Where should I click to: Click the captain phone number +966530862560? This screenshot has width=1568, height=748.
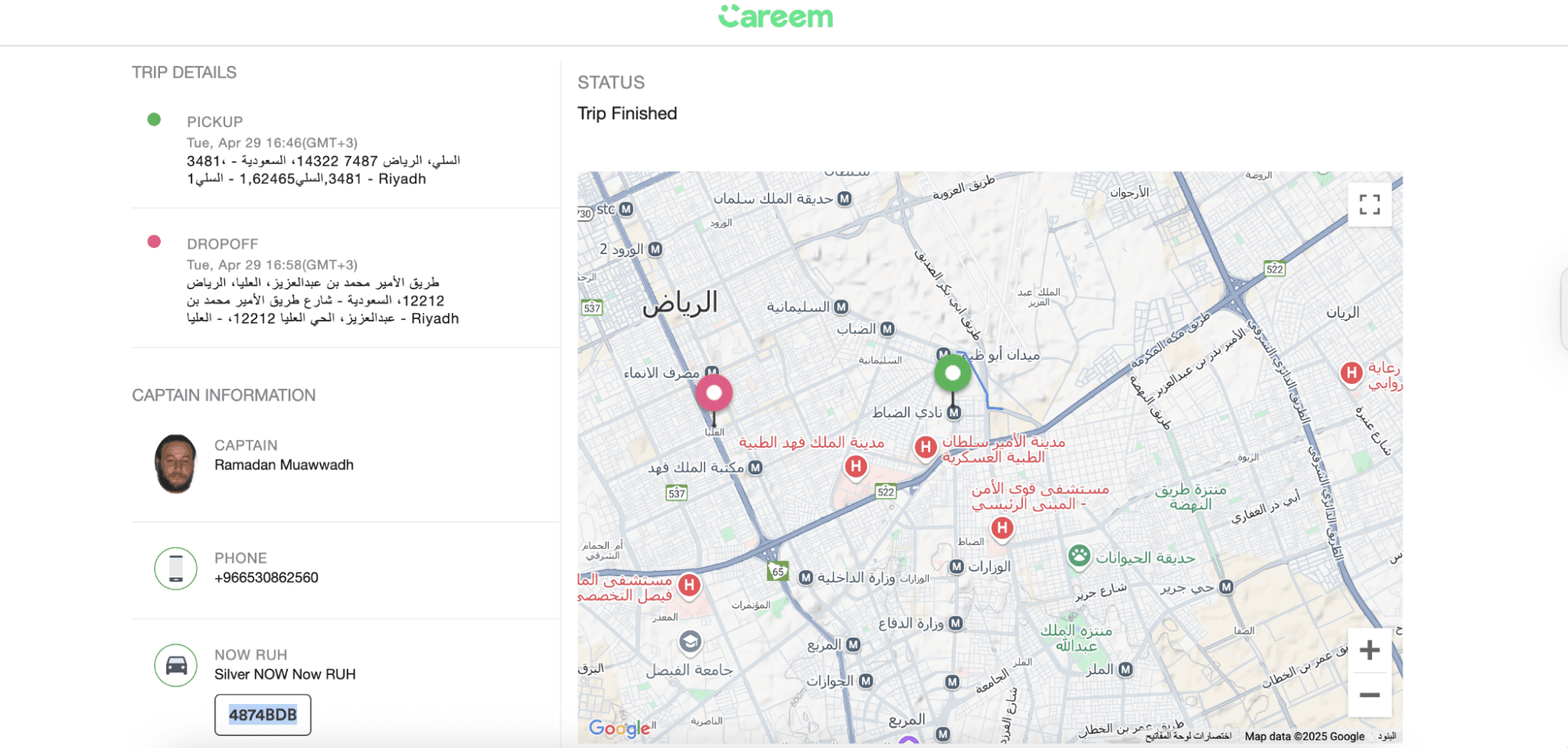pyautogui.click(x=266, y=578)
